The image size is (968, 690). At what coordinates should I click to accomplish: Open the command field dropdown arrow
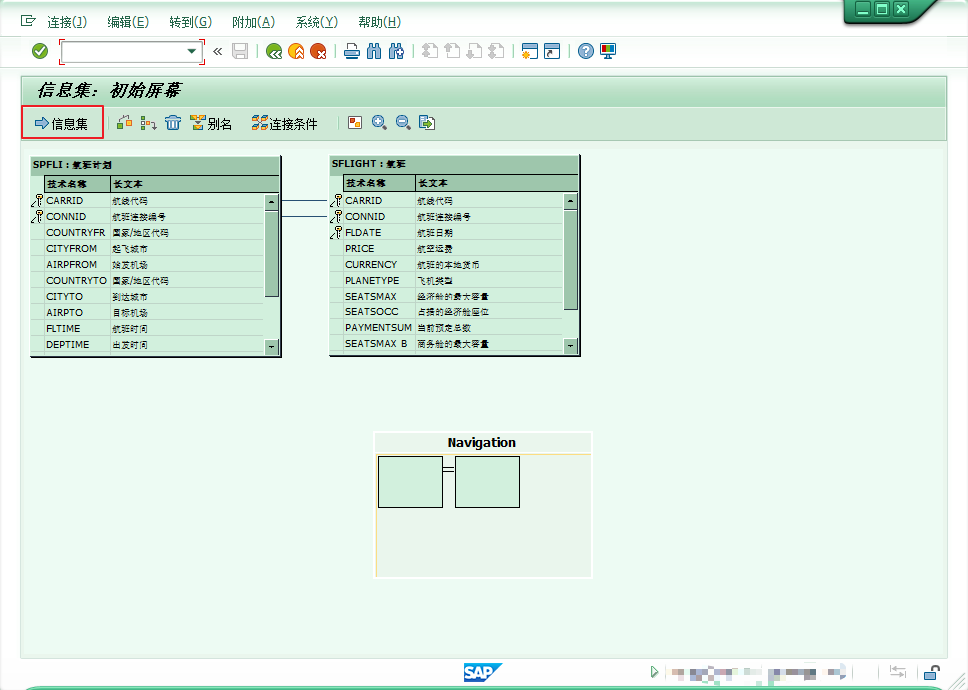click(191, 51)
